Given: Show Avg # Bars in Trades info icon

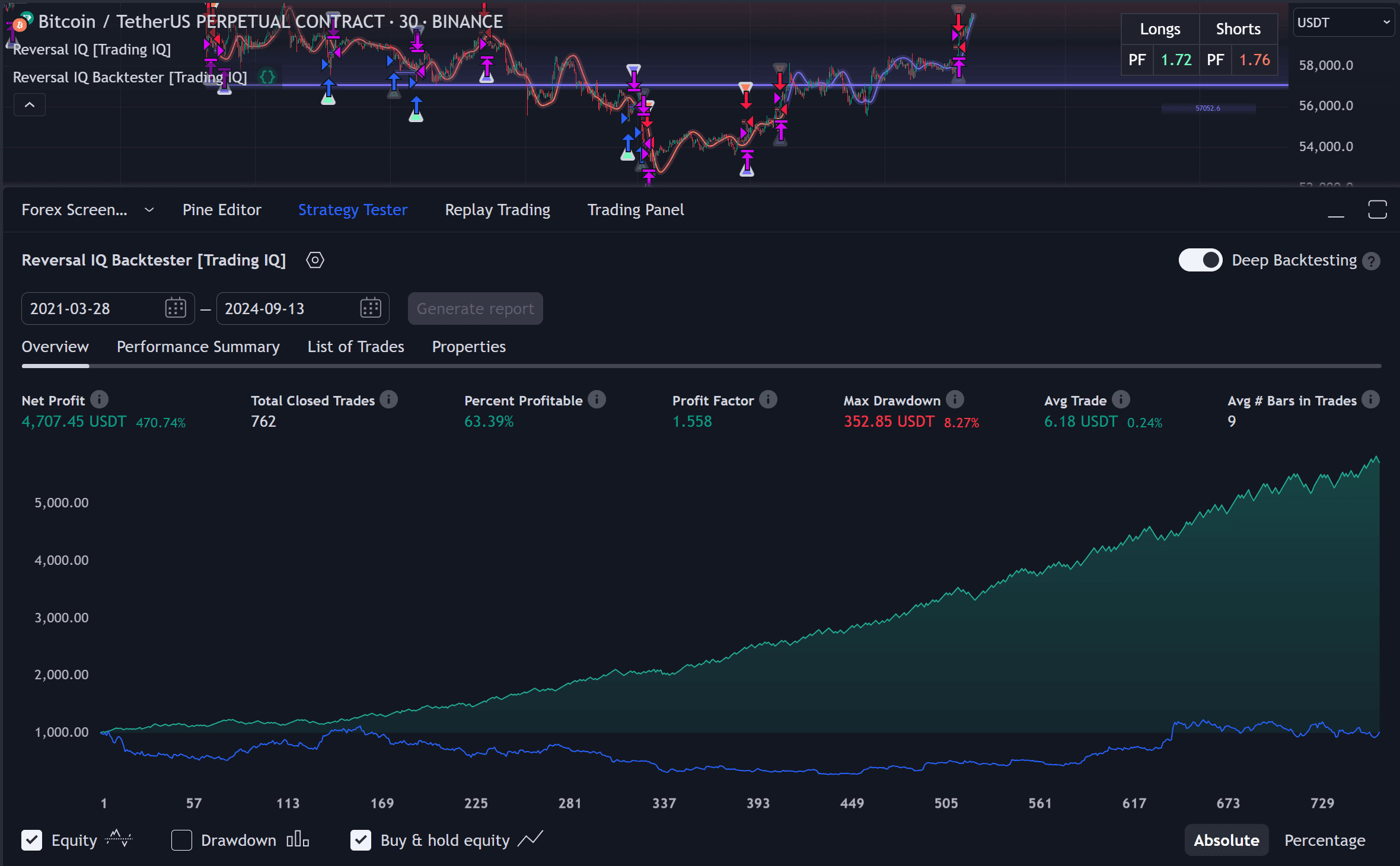Looking at the screenshot, I should [x=1371, y=400].
